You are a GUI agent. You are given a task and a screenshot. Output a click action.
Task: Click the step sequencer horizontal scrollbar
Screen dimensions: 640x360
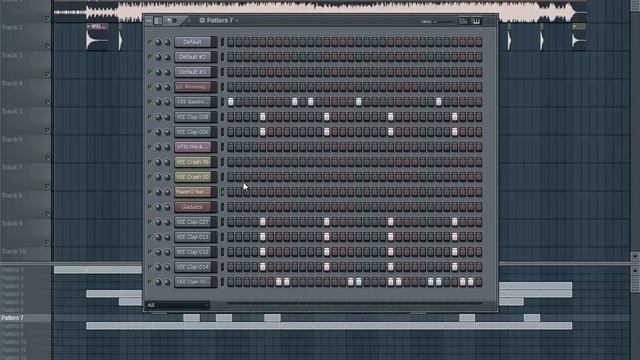pyautogui.click(x=354, y=304)
